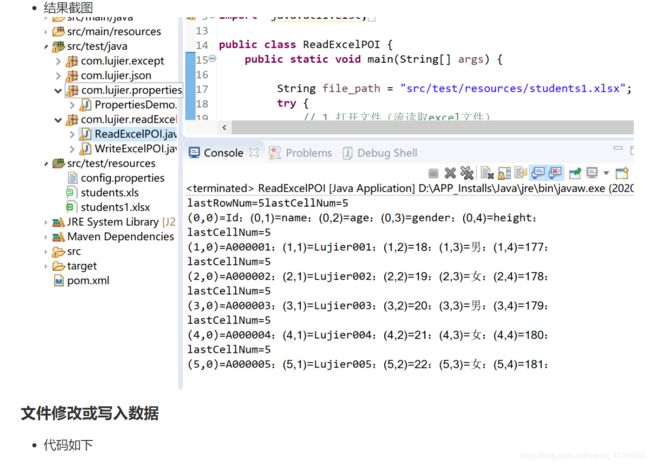This screenshot has height=464, width=650.
Task: Click the Maven Dependencies library icon
Action: pos(58,237)
